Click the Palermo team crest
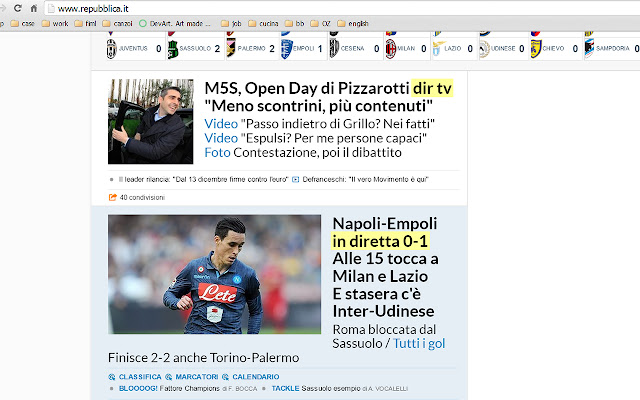 [231, 48]
